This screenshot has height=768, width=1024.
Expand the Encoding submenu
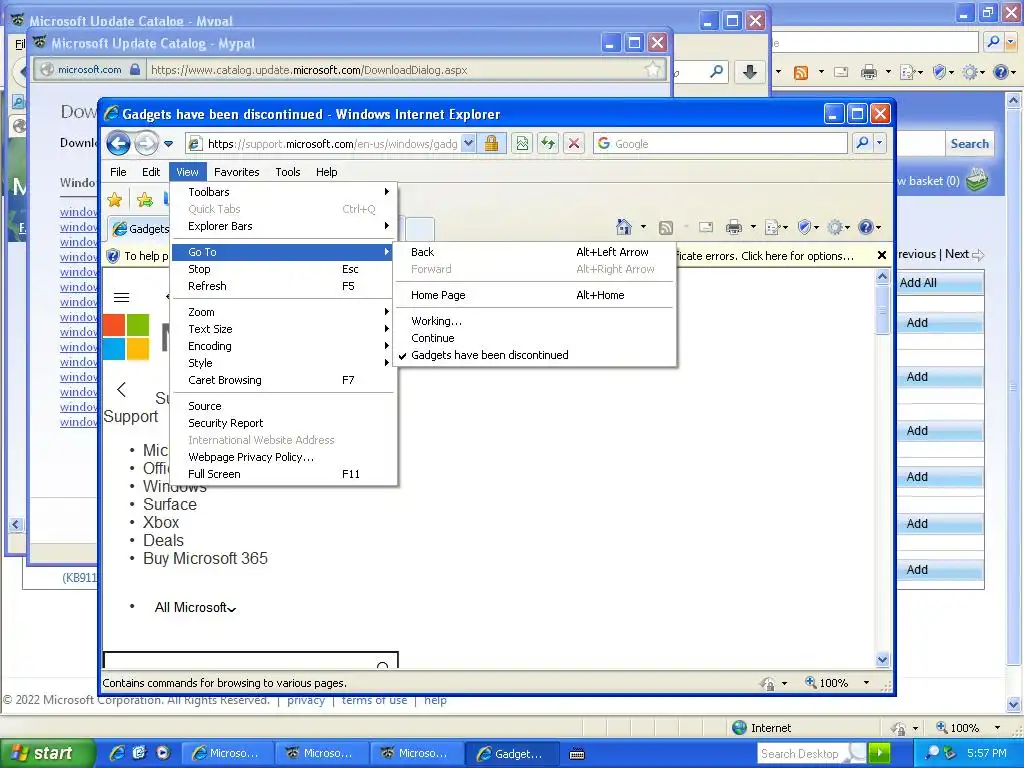tap(283, 346)
